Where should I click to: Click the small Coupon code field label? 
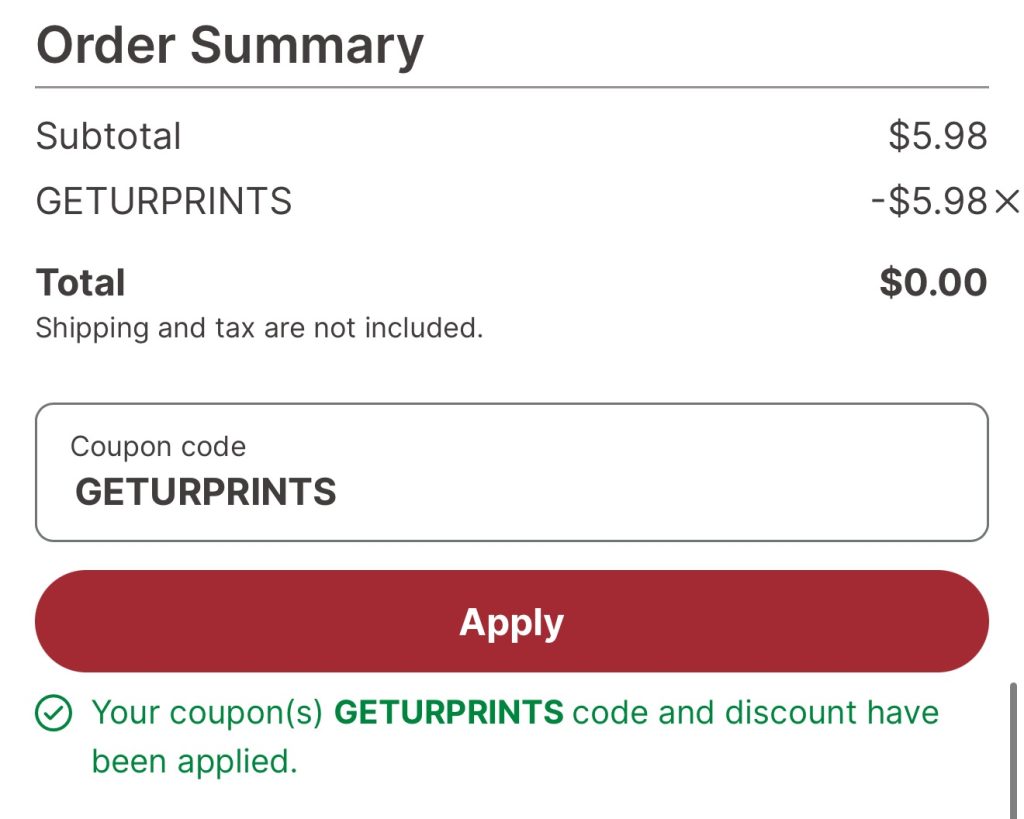[158, 447]
